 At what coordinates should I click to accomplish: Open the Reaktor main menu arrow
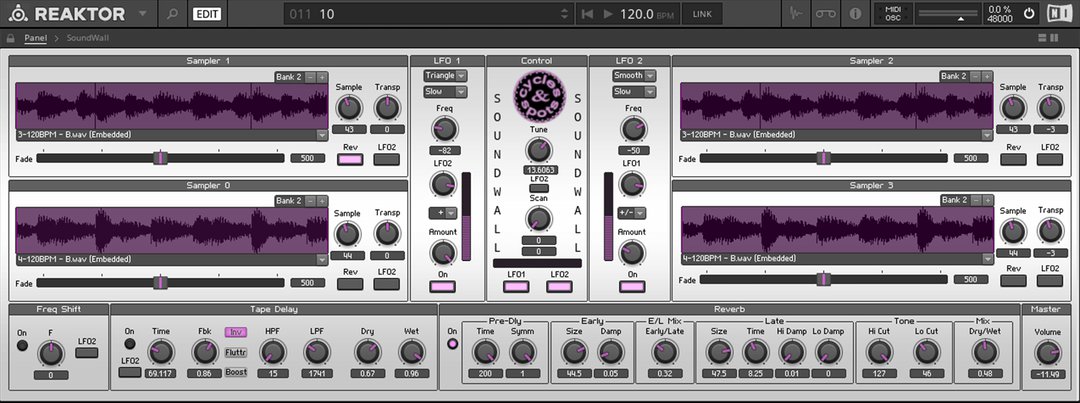pos(142,14)
